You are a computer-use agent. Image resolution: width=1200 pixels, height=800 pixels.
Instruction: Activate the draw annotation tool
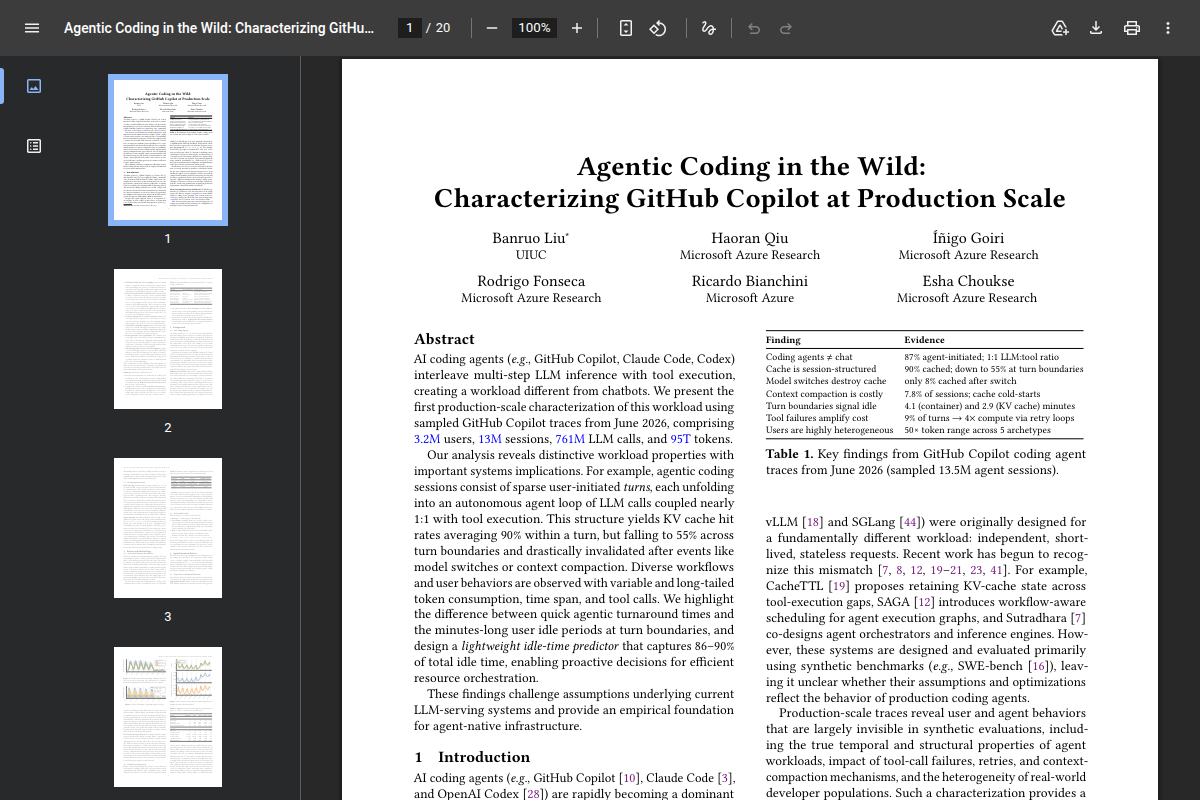pyautogui.click(x=708, y=28)
